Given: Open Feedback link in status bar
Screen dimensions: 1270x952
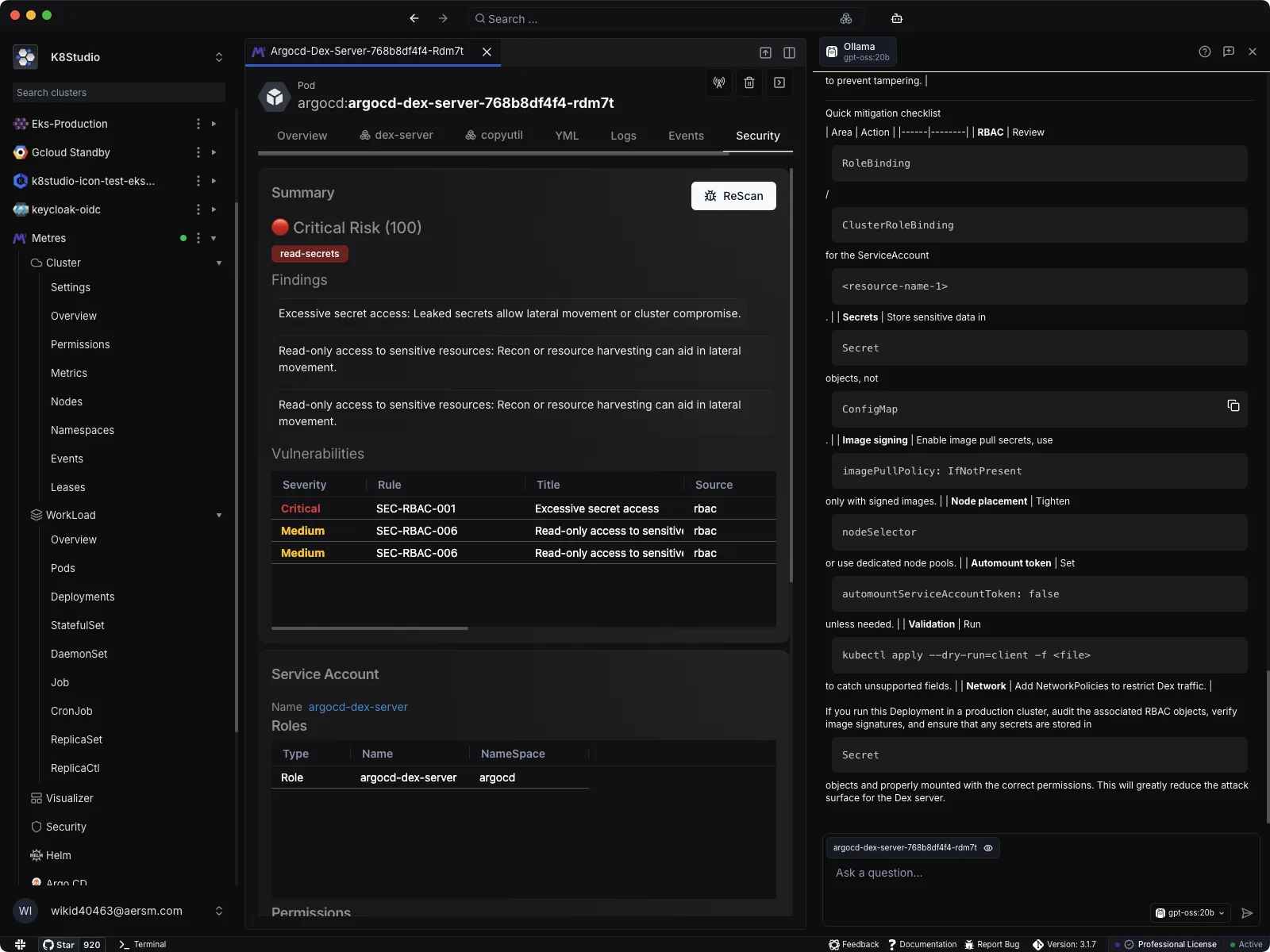Looking at the screenshot, I should tap(853, 944).
